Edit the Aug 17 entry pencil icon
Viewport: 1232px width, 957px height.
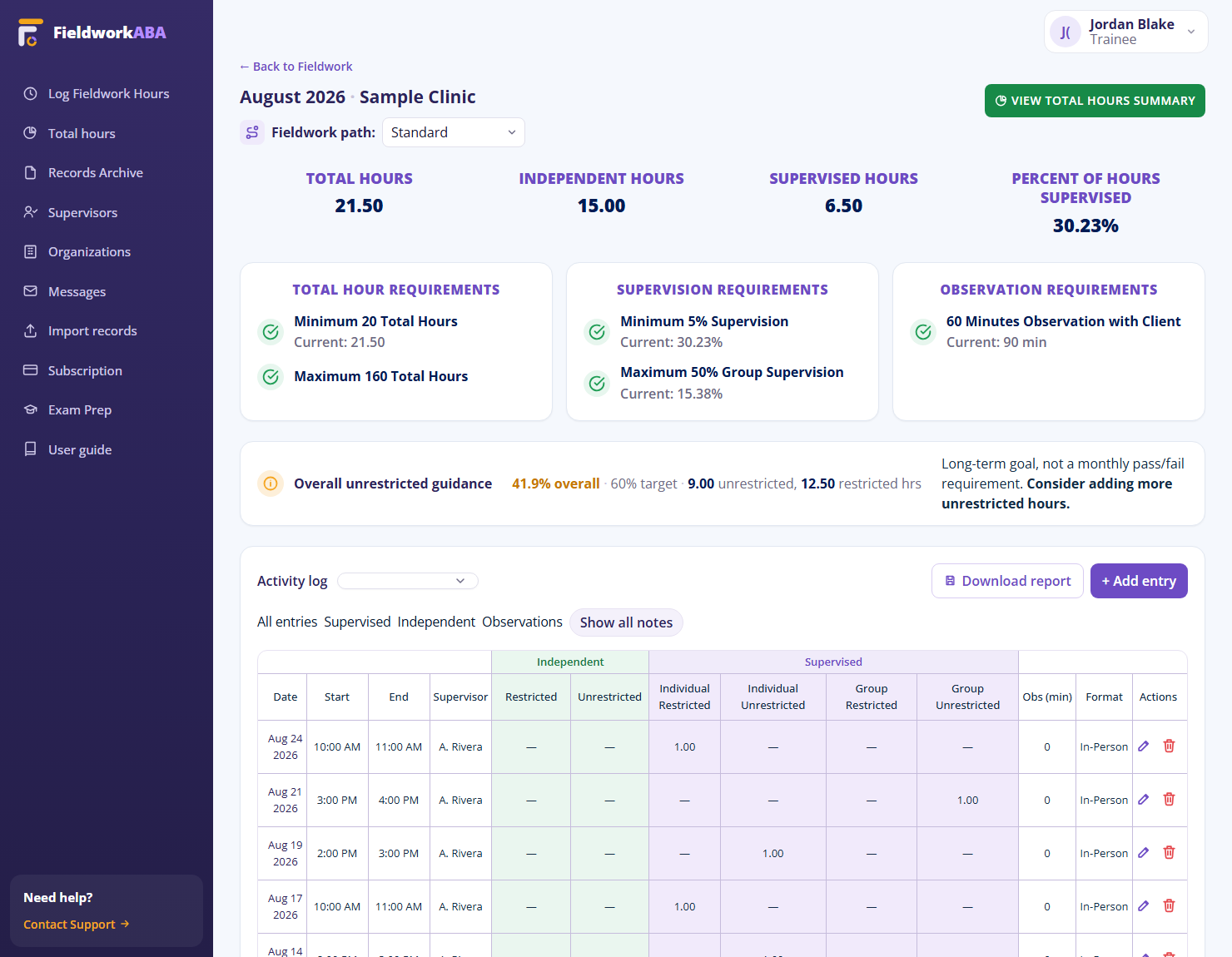click(x=1144, y=906)
